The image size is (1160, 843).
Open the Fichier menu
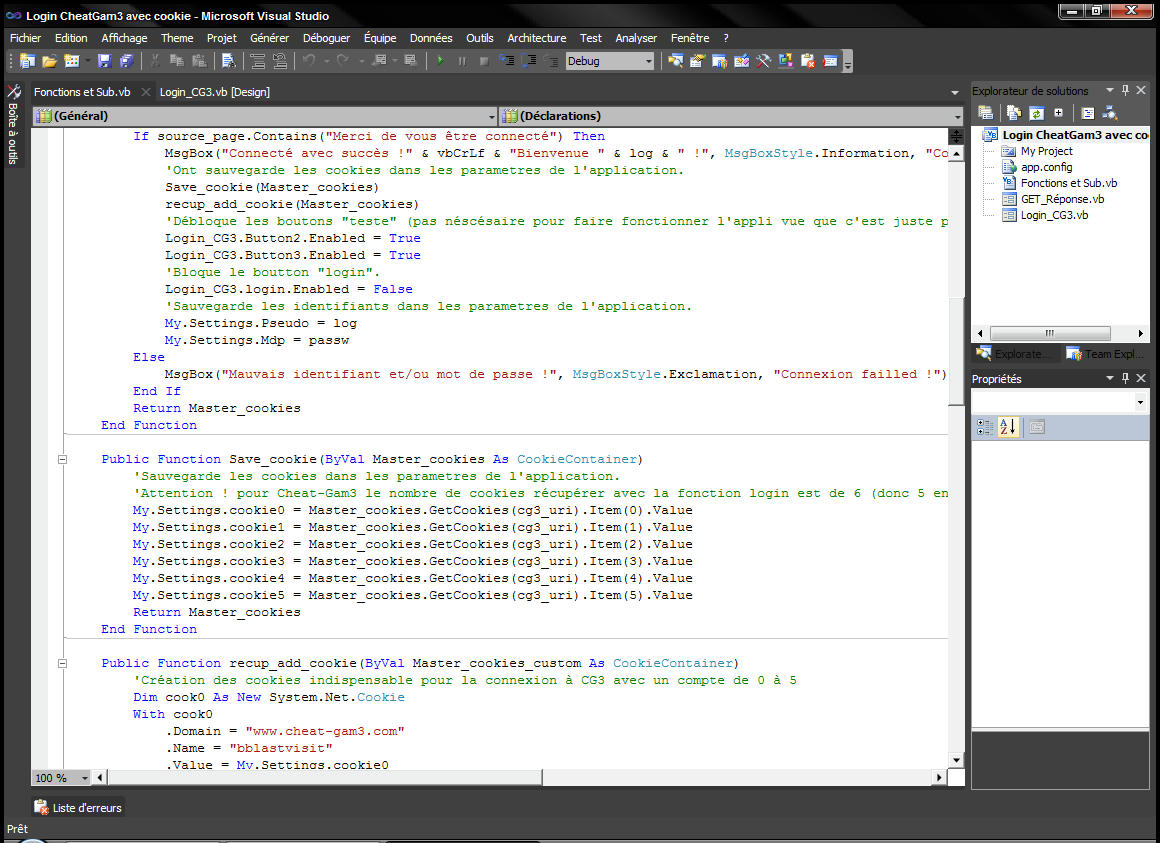[26, 38]
